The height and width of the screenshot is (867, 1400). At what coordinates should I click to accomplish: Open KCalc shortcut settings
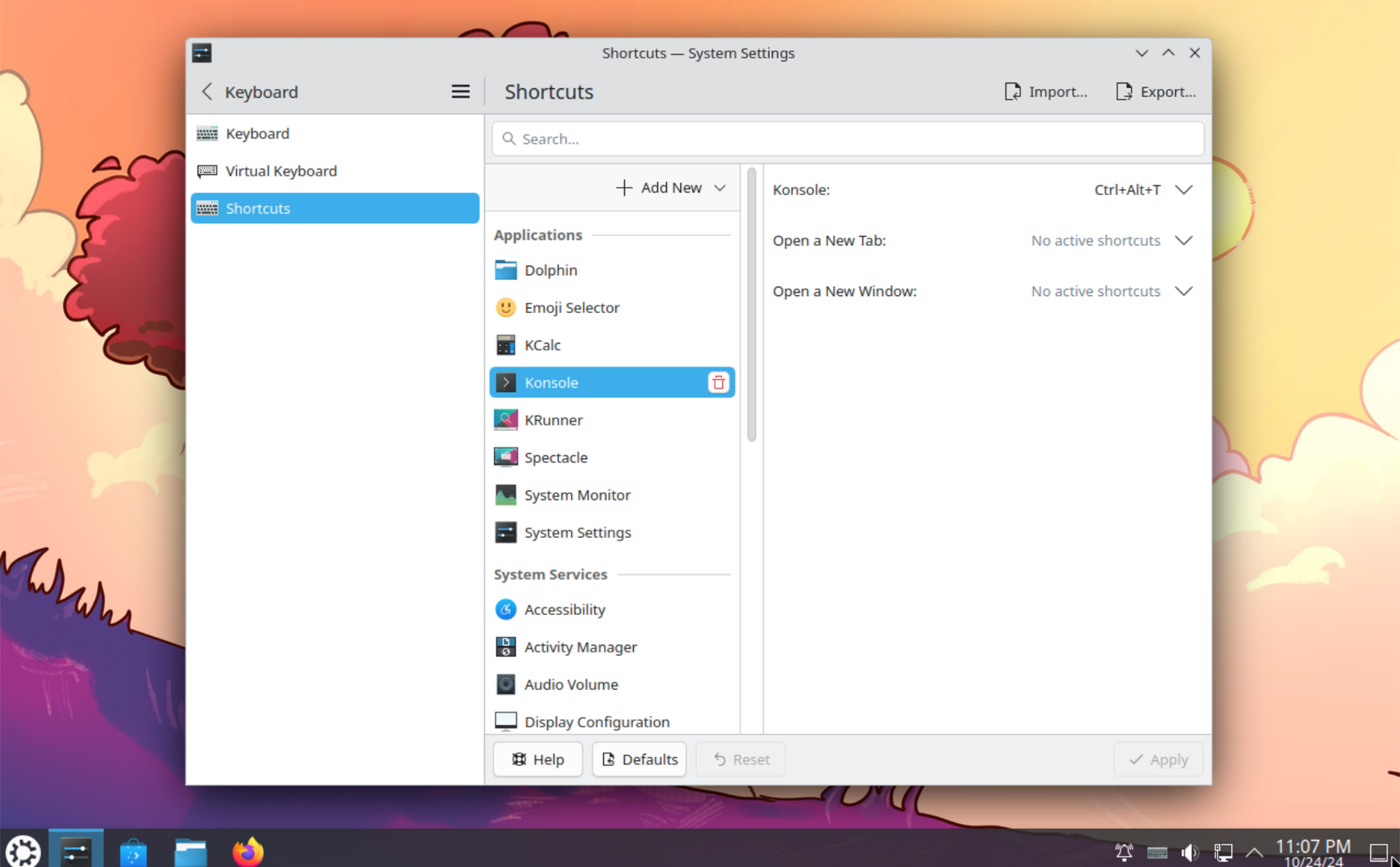[542, 344]
